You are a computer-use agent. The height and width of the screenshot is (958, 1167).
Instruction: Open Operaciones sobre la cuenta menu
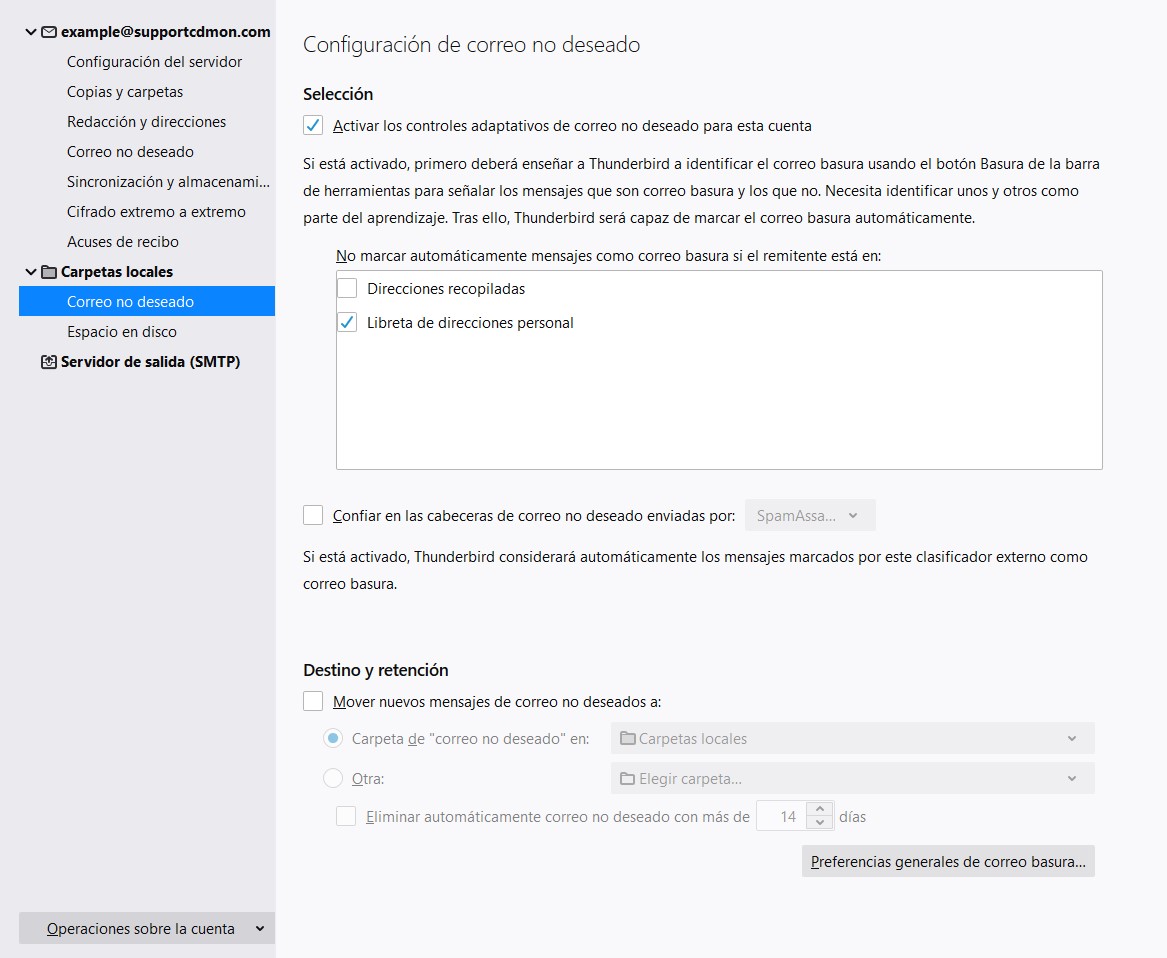146,929
